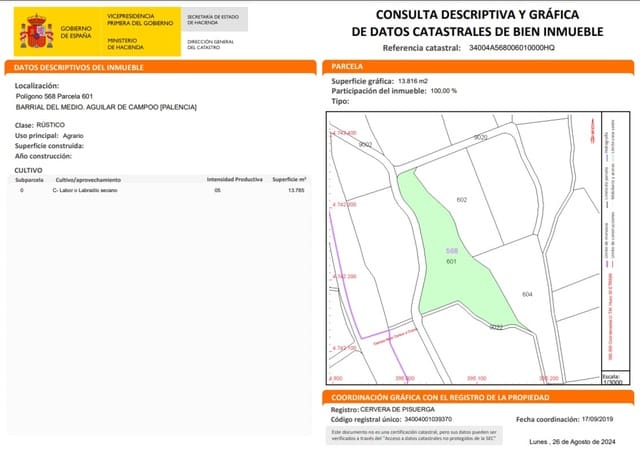Screen dimensions: 640x452
Task: Click the registry name 'CERVERA DE PISUERGA'
Action: [398, 409]
